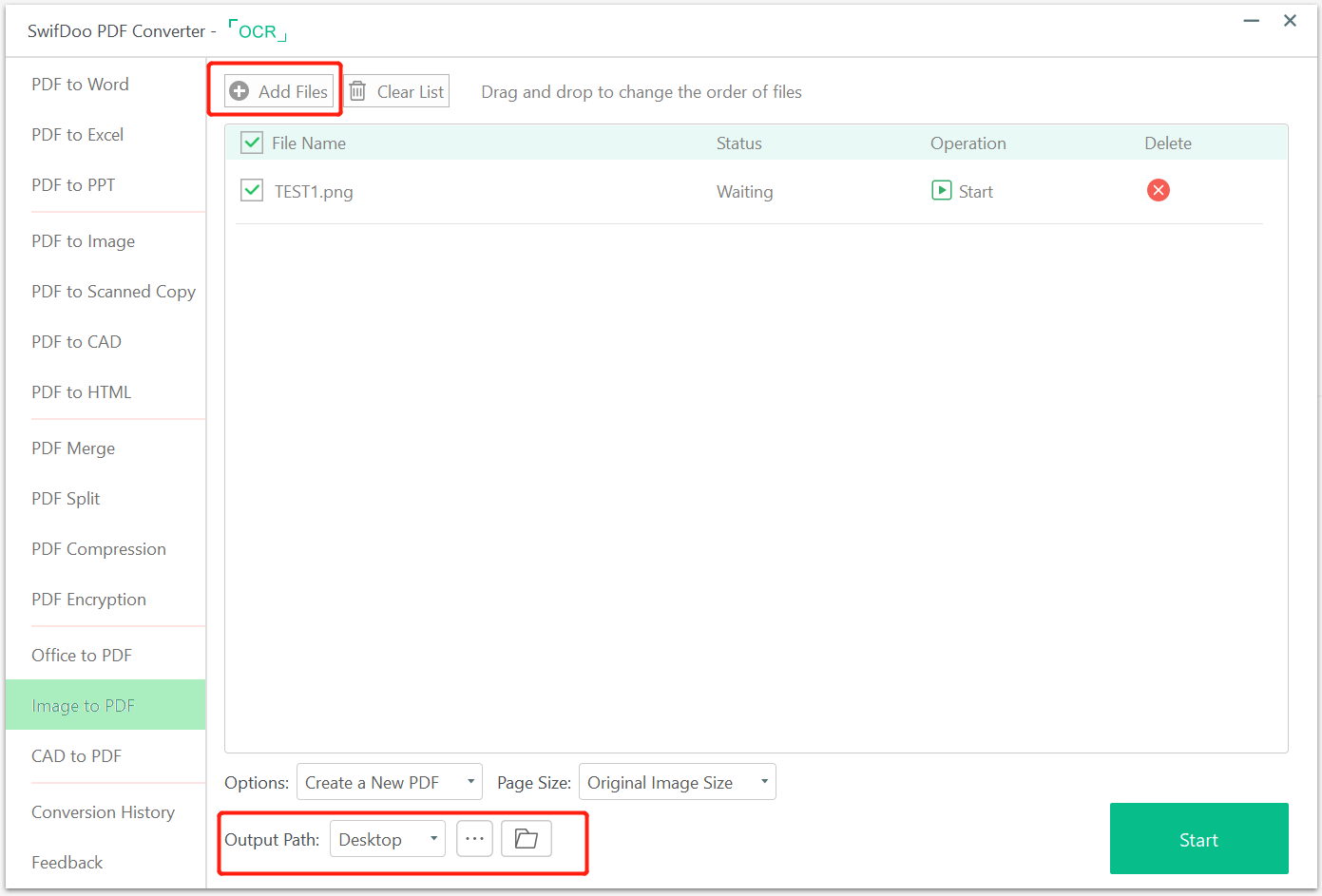
Task: Click the Add Files plus icon
Action: click(239, 92)
